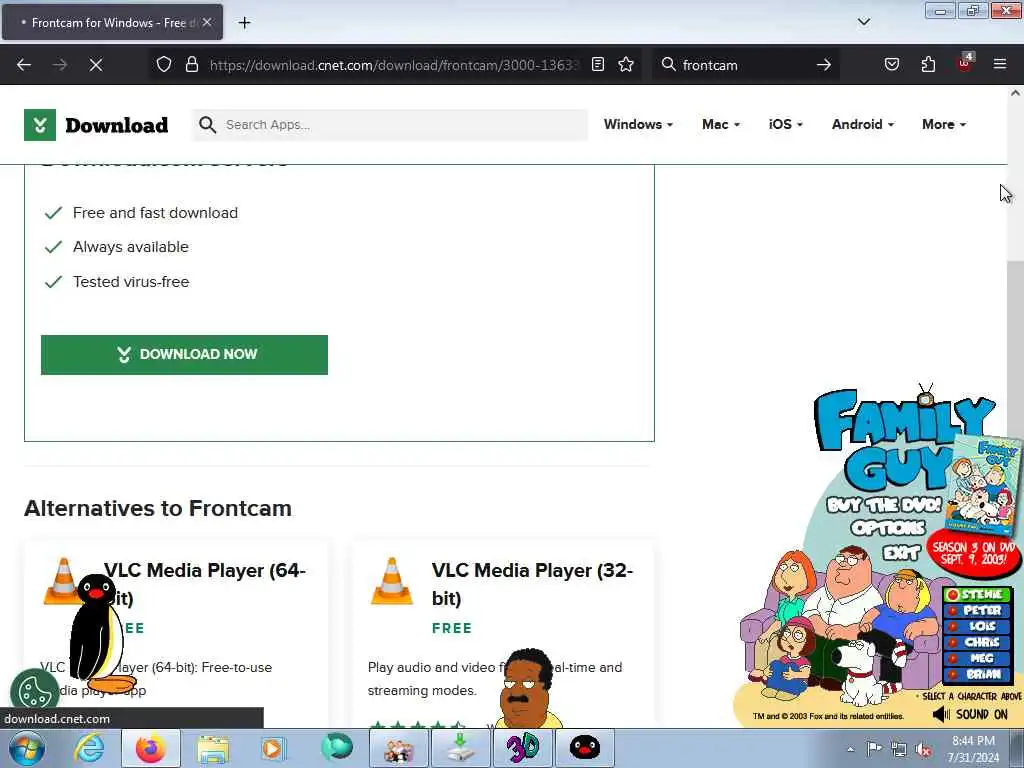
Task: Open the Pocket save icon
Action: pyautogui.click(x=891, y=65)
